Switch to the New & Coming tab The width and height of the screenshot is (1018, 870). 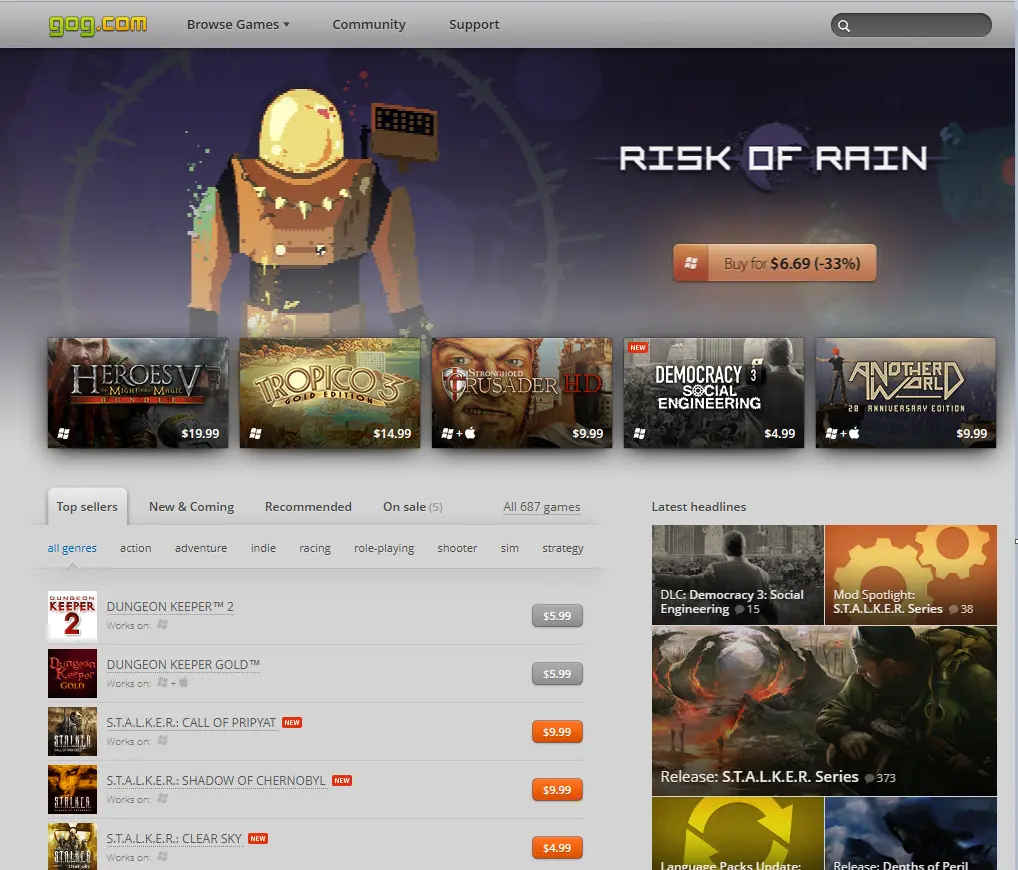coord(191,507)
